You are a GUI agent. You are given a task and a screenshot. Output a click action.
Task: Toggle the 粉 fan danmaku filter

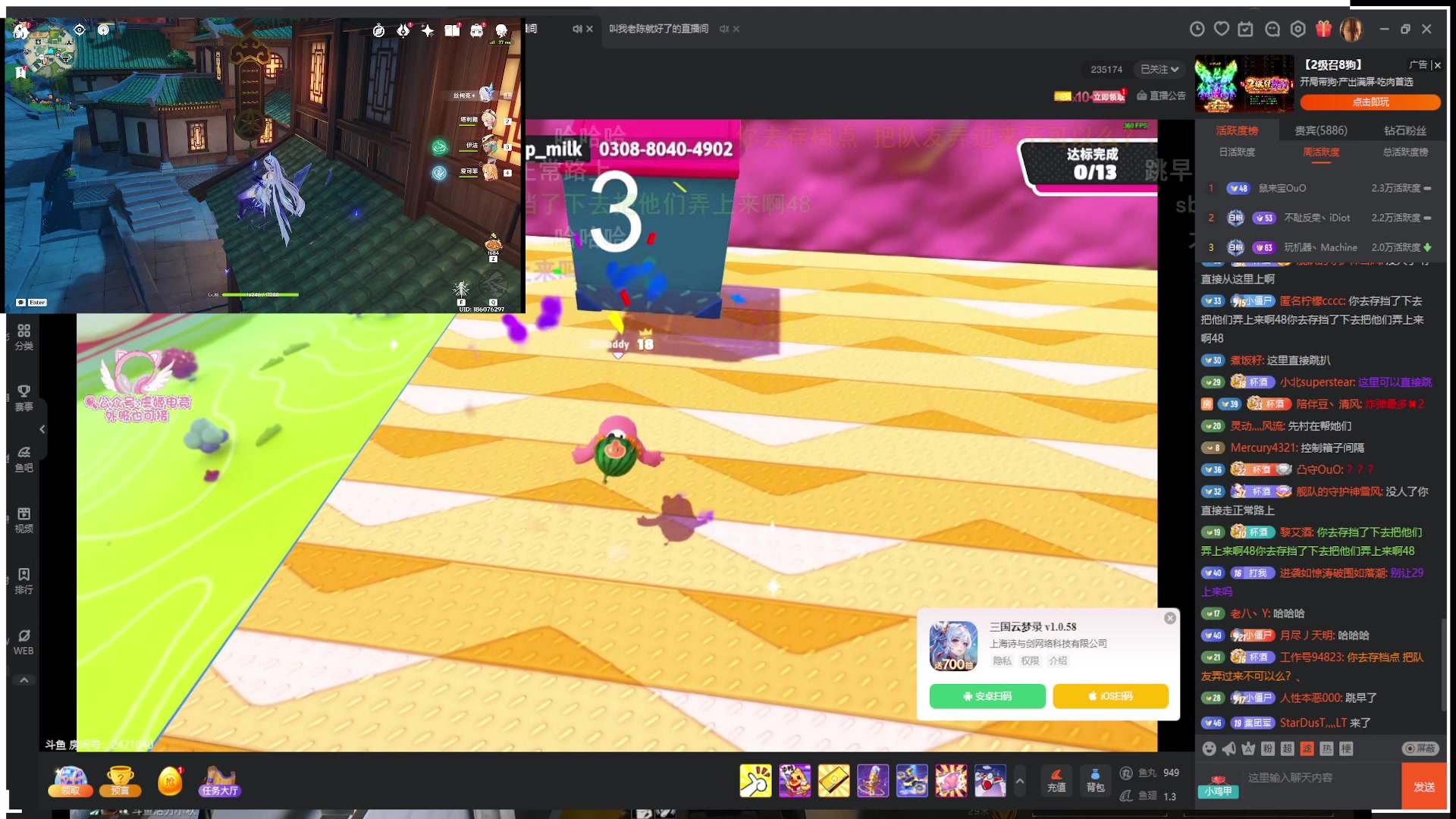click(x=1268, y=748)
